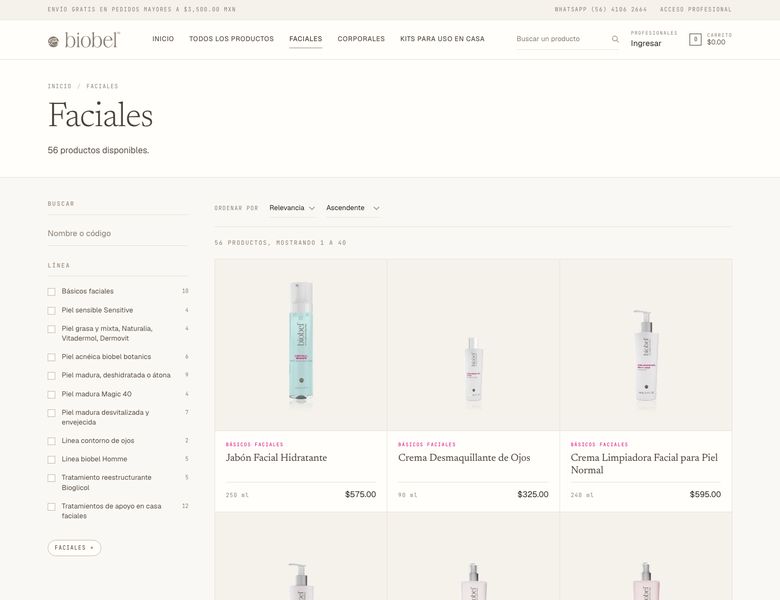Check the Piel sensible Sensitive filter

51,310
